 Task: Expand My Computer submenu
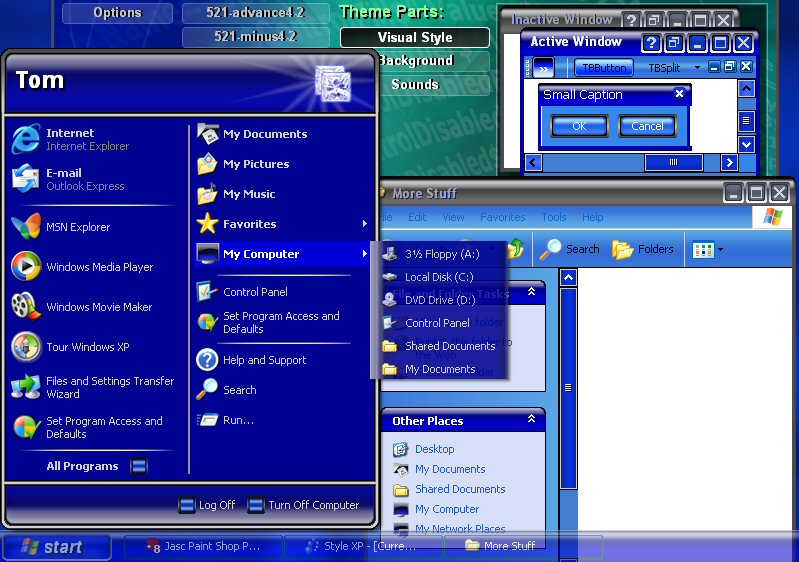point(283,254)
